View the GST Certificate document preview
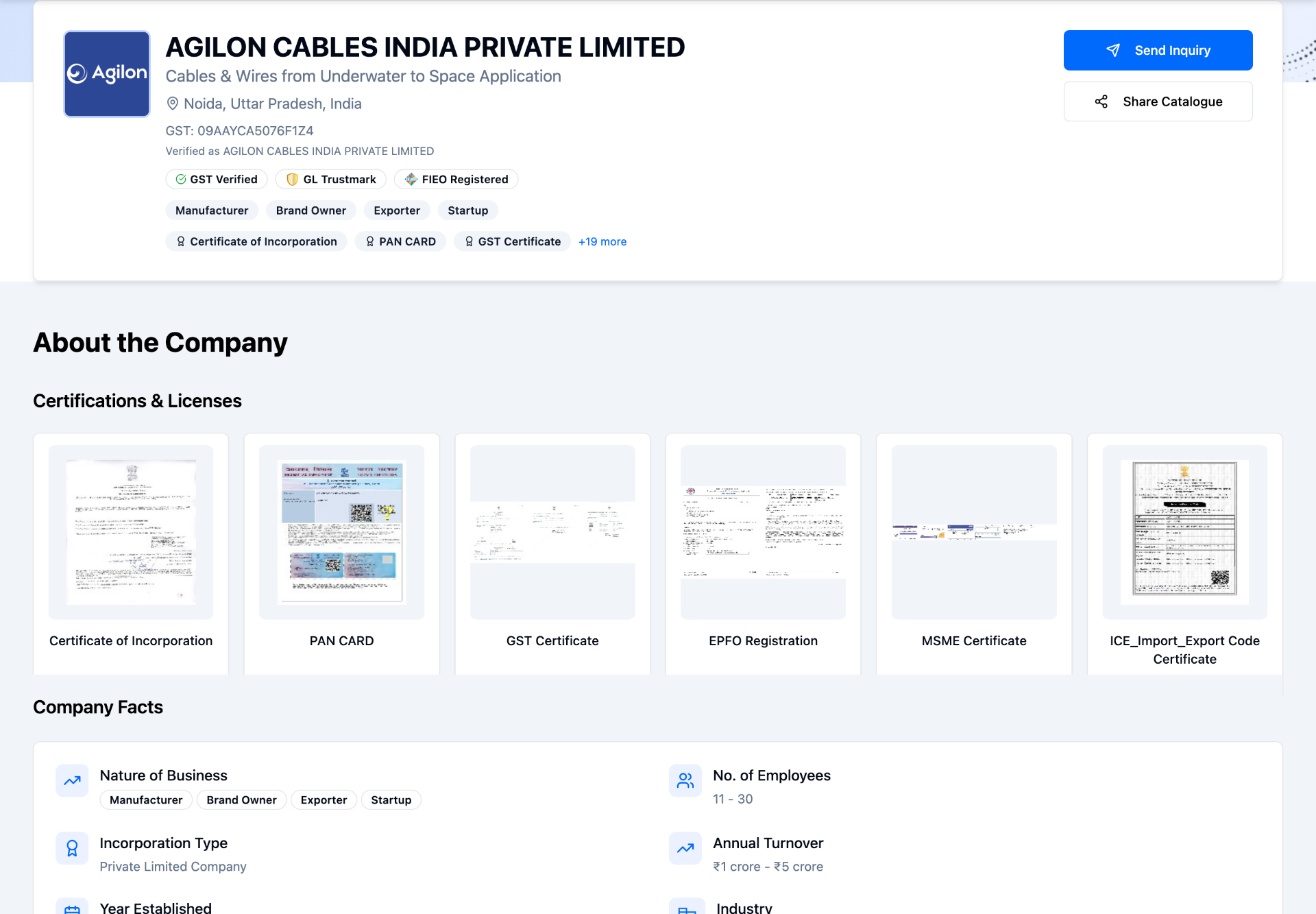This screenshot has height=914, width=1316. (x=552, y=532)
